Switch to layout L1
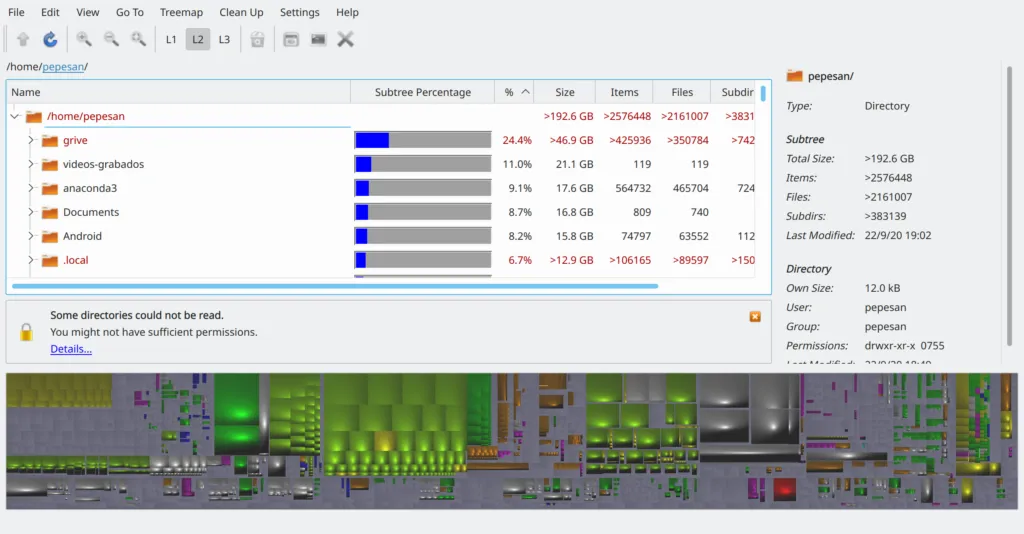This screenshot has width=1024, height=534. [171, 40]
